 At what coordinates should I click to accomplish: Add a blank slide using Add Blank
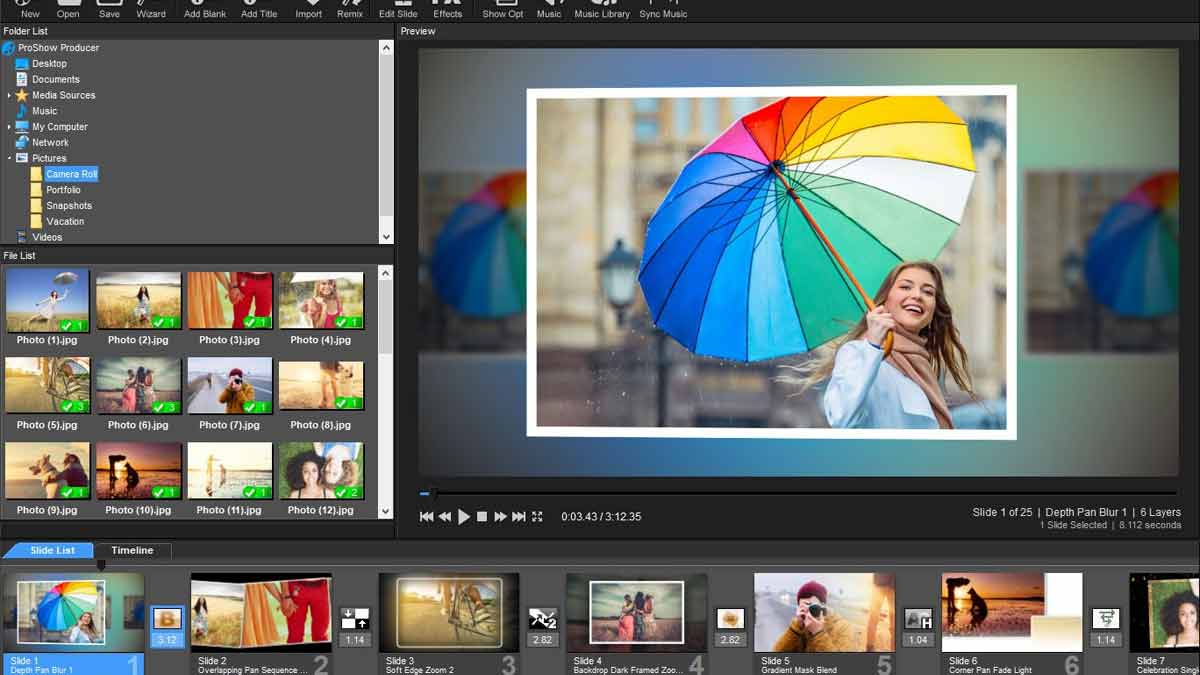pyautogui.click(x=204, y=10)
